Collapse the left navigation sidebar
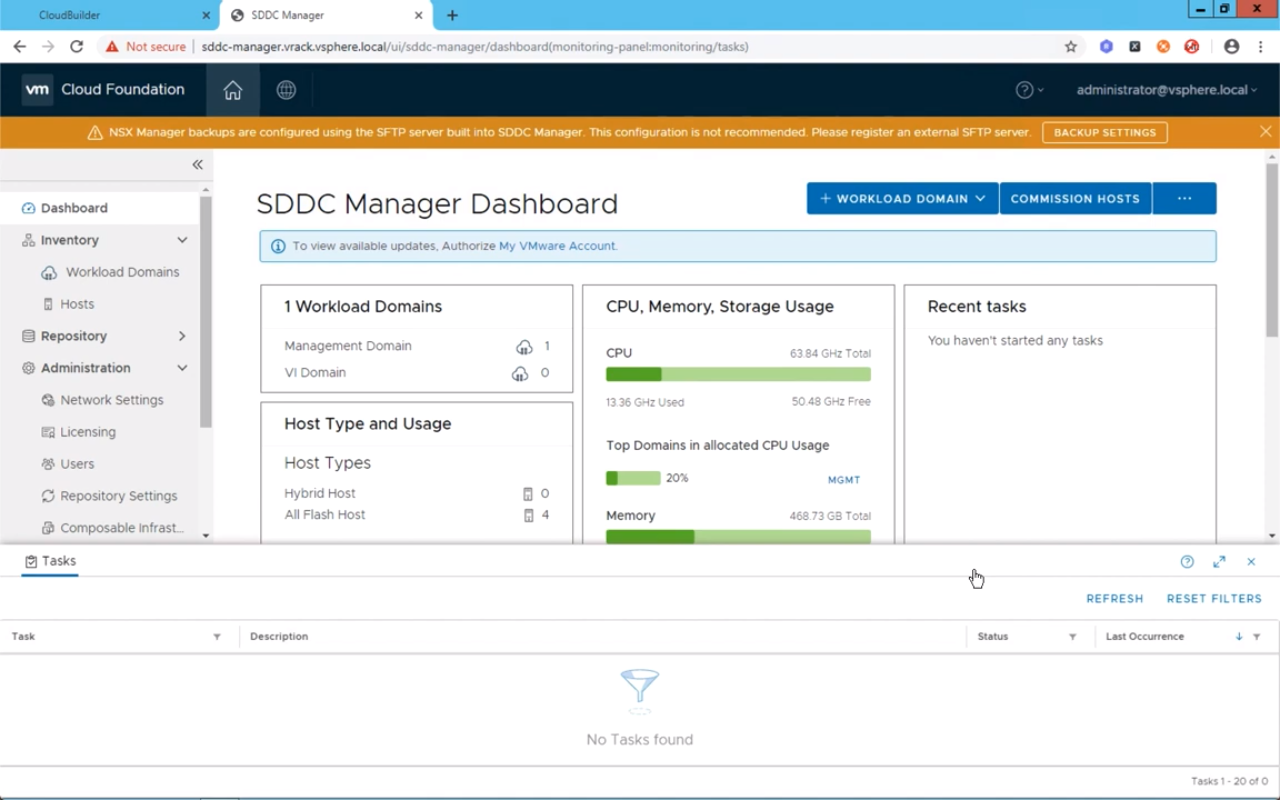Screen dimensions: 1280x800 [197, 164]
